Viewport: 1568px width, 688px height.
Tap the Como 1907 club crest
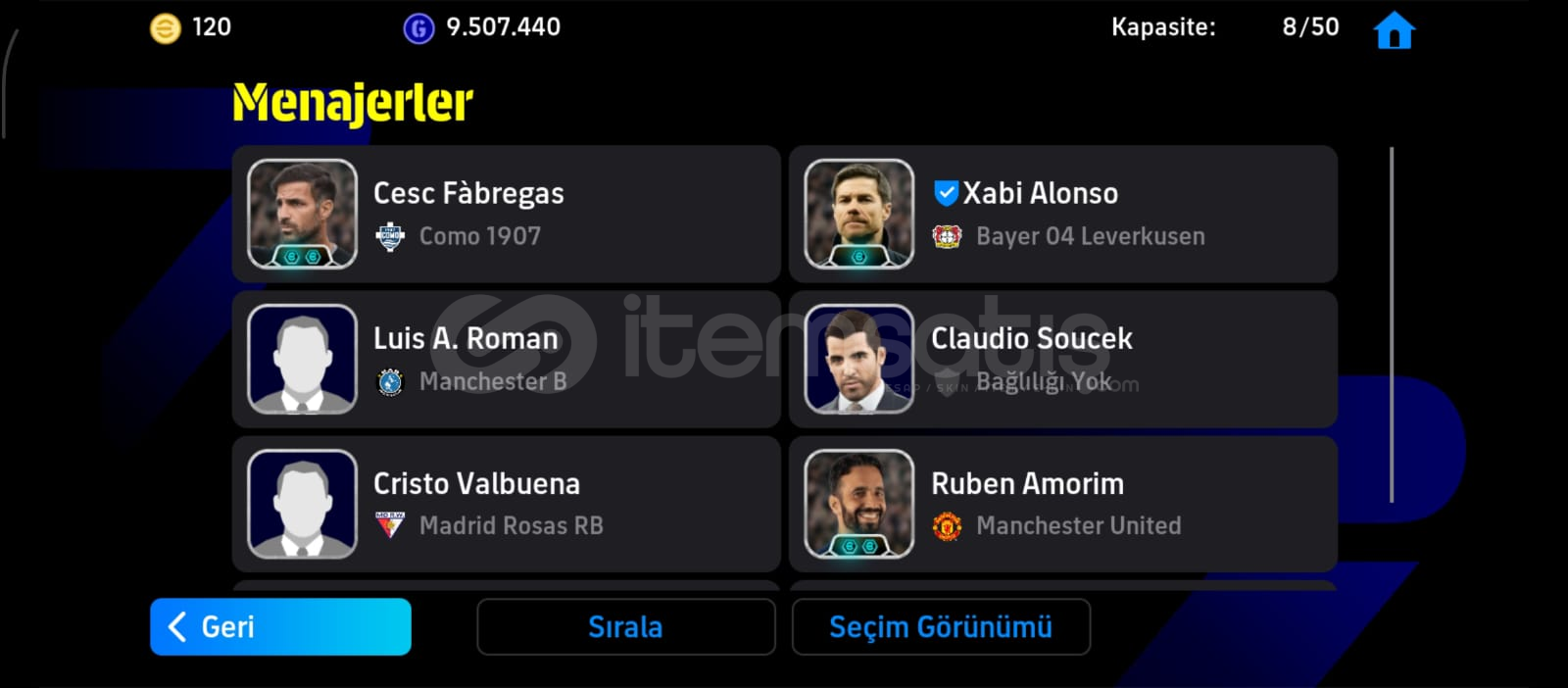tap(390, 237)
